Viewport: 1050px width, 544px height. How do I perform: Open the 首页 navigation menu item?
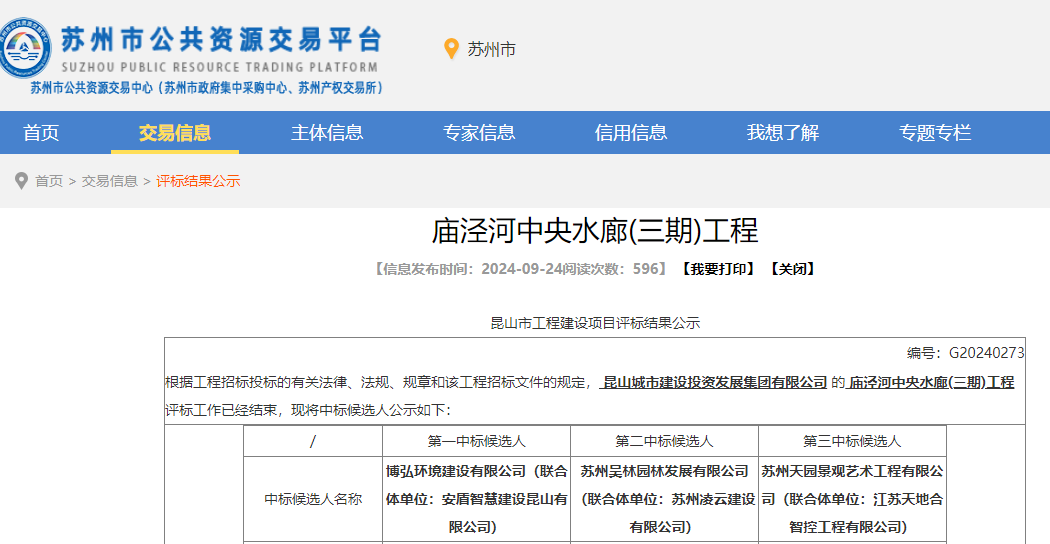click(41, 133)
